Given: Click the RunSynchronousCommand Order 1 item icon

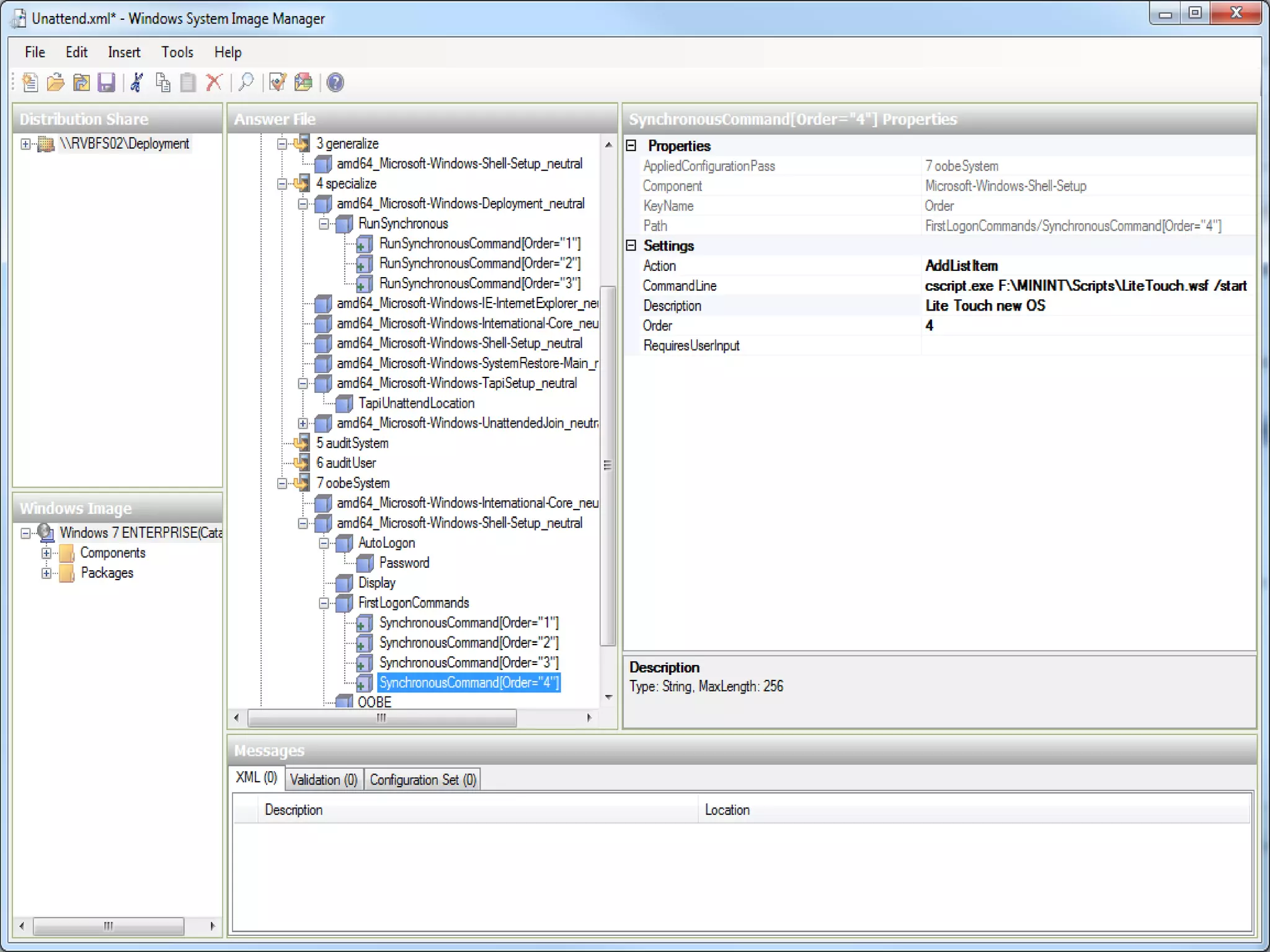Looking at the screenshot, I should point(365,244).
